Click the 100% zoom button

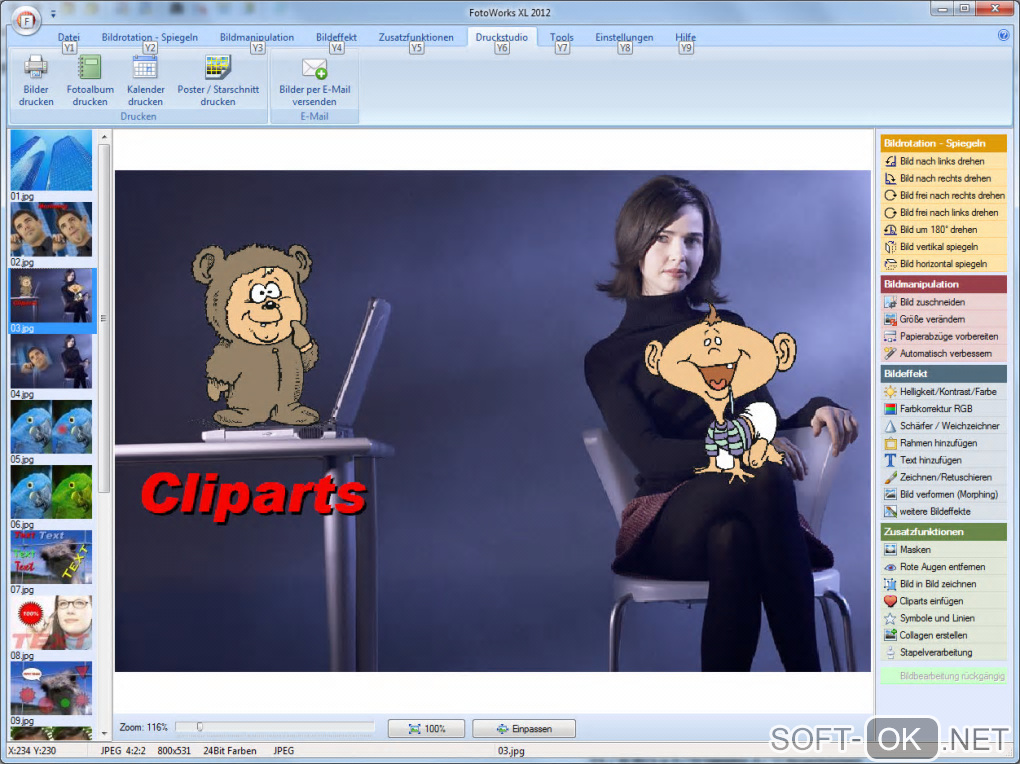click(x=426, y=728)
